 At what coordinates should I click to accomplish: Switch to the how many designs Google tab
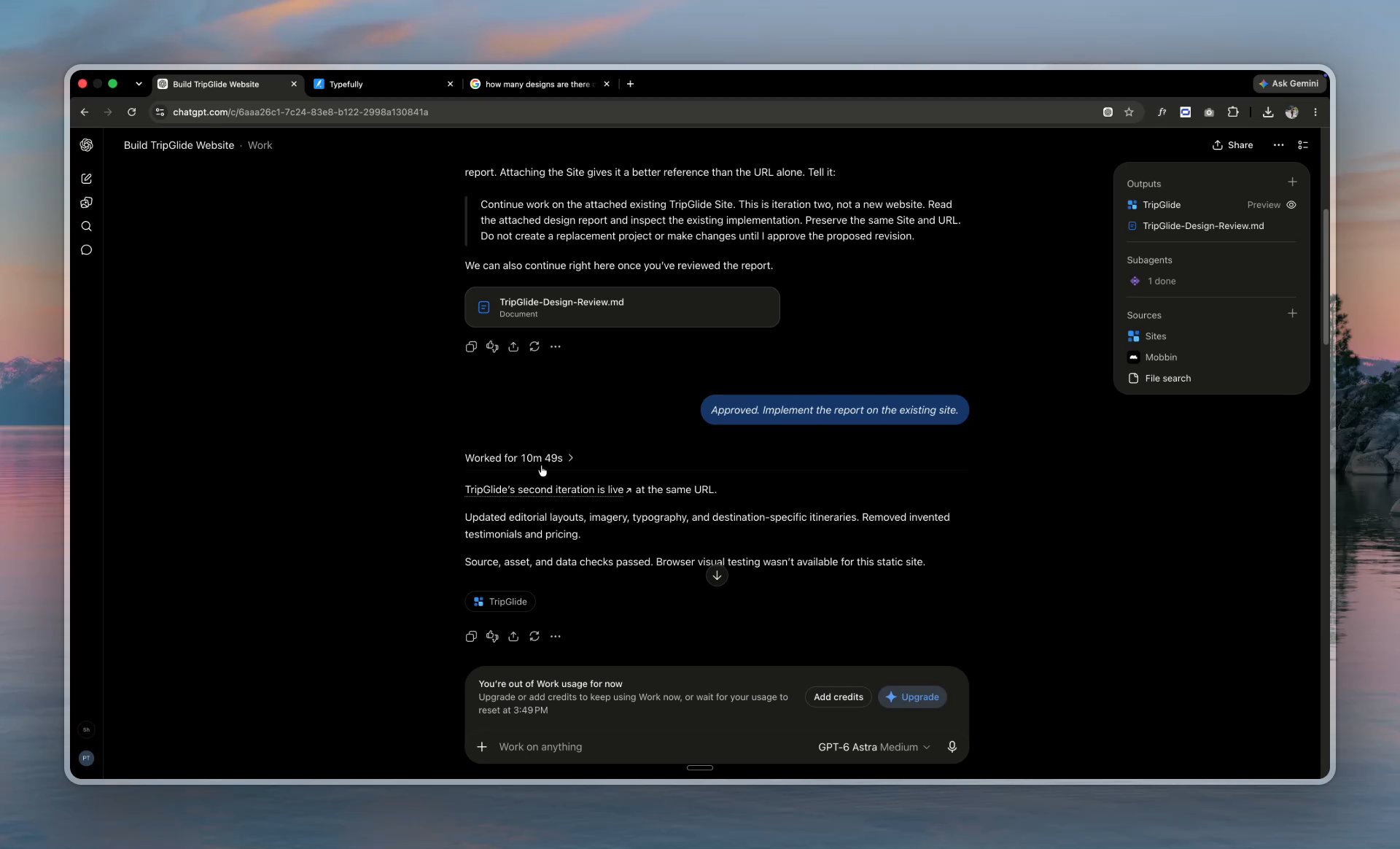pyautogui.click(x=540, y=84)
